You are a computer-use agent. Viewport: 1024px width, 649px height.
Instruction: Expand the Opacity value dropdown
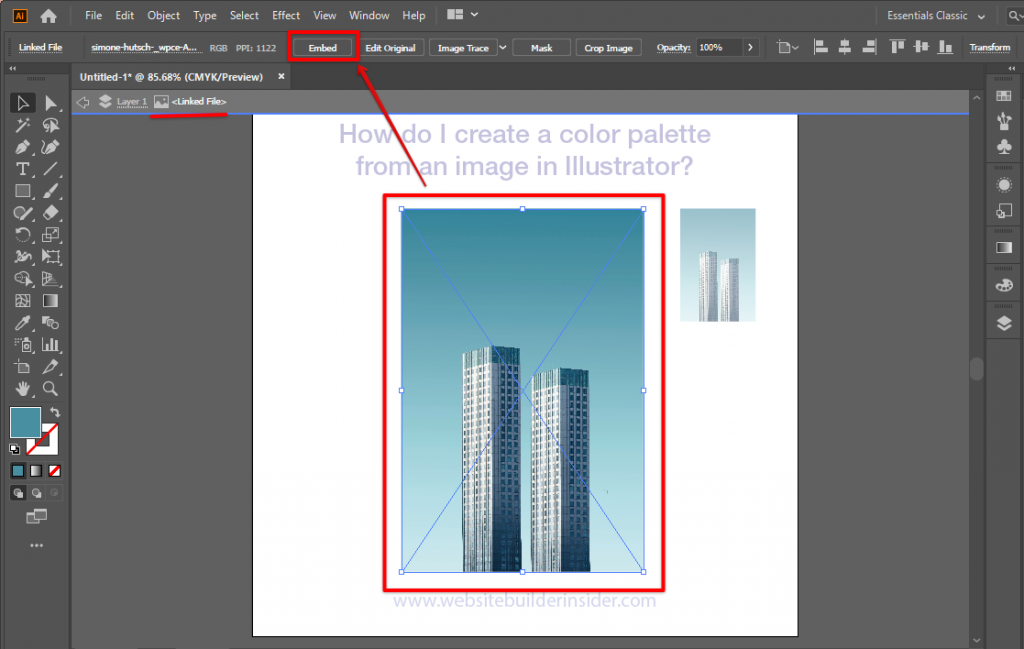coord(750,46)
